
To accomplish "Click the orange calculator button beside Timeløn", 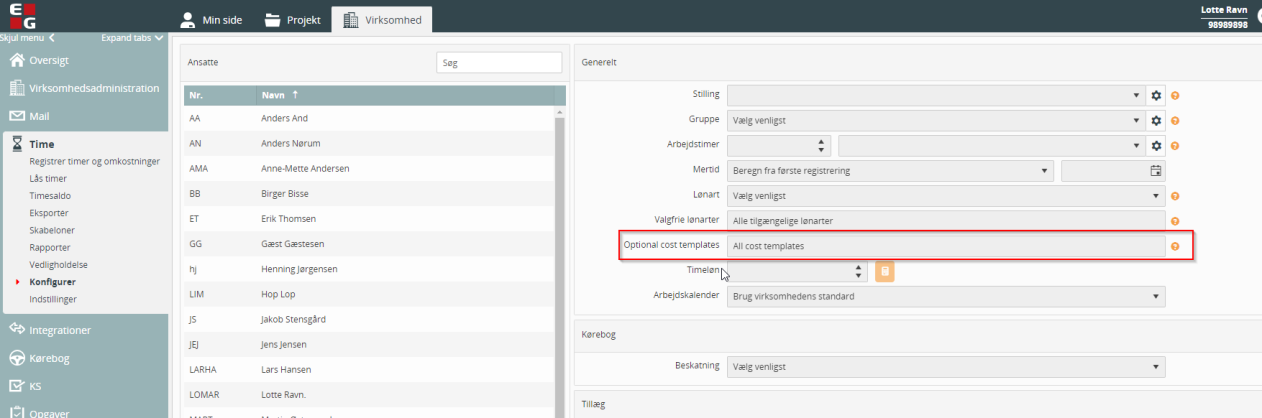I will pos(884,271).
